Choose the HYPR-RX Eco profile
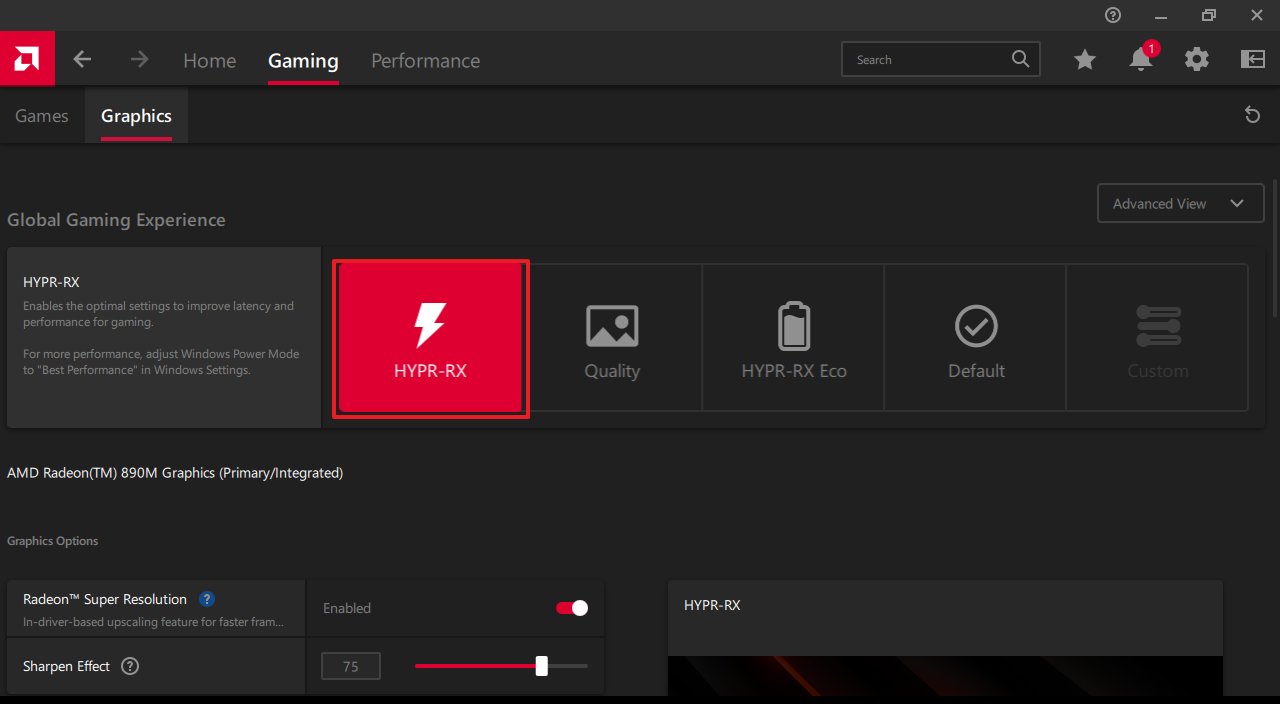 pos(794,340)
